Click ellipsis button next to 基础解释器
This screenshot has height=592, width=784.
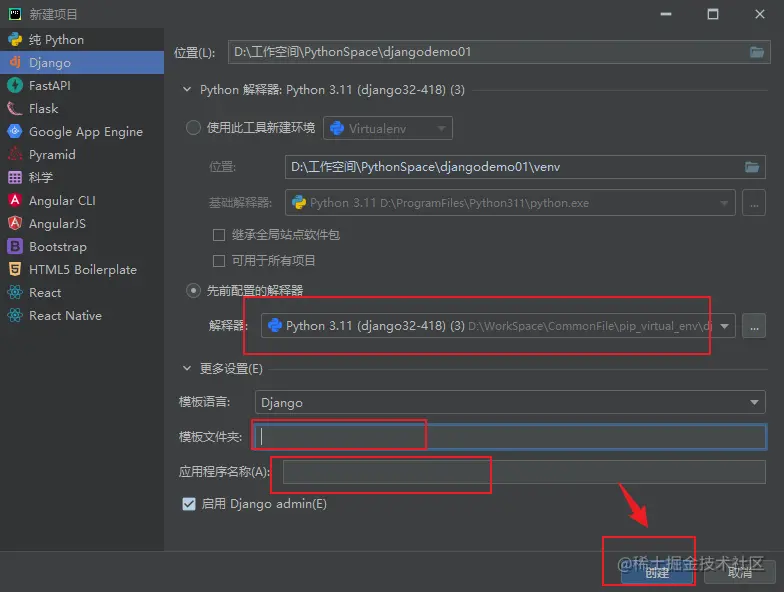pos(754,202)
